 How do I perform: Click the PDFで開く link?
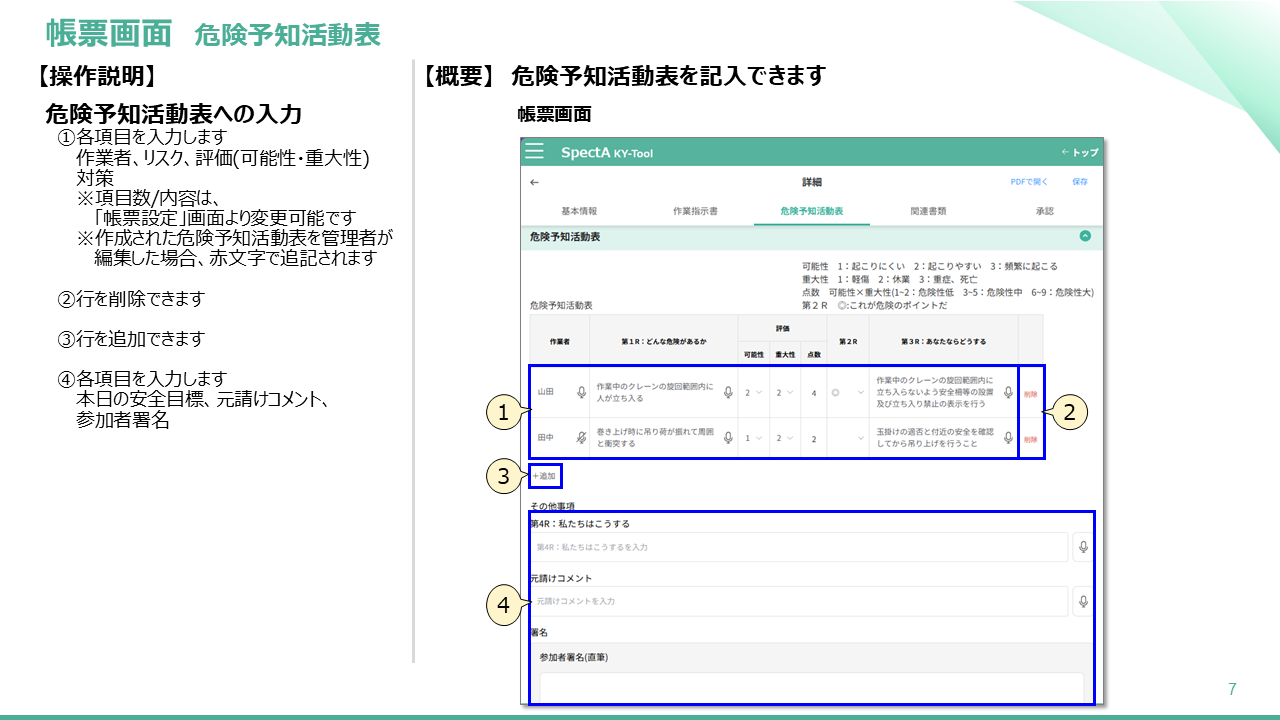(x=1029, y=183)
